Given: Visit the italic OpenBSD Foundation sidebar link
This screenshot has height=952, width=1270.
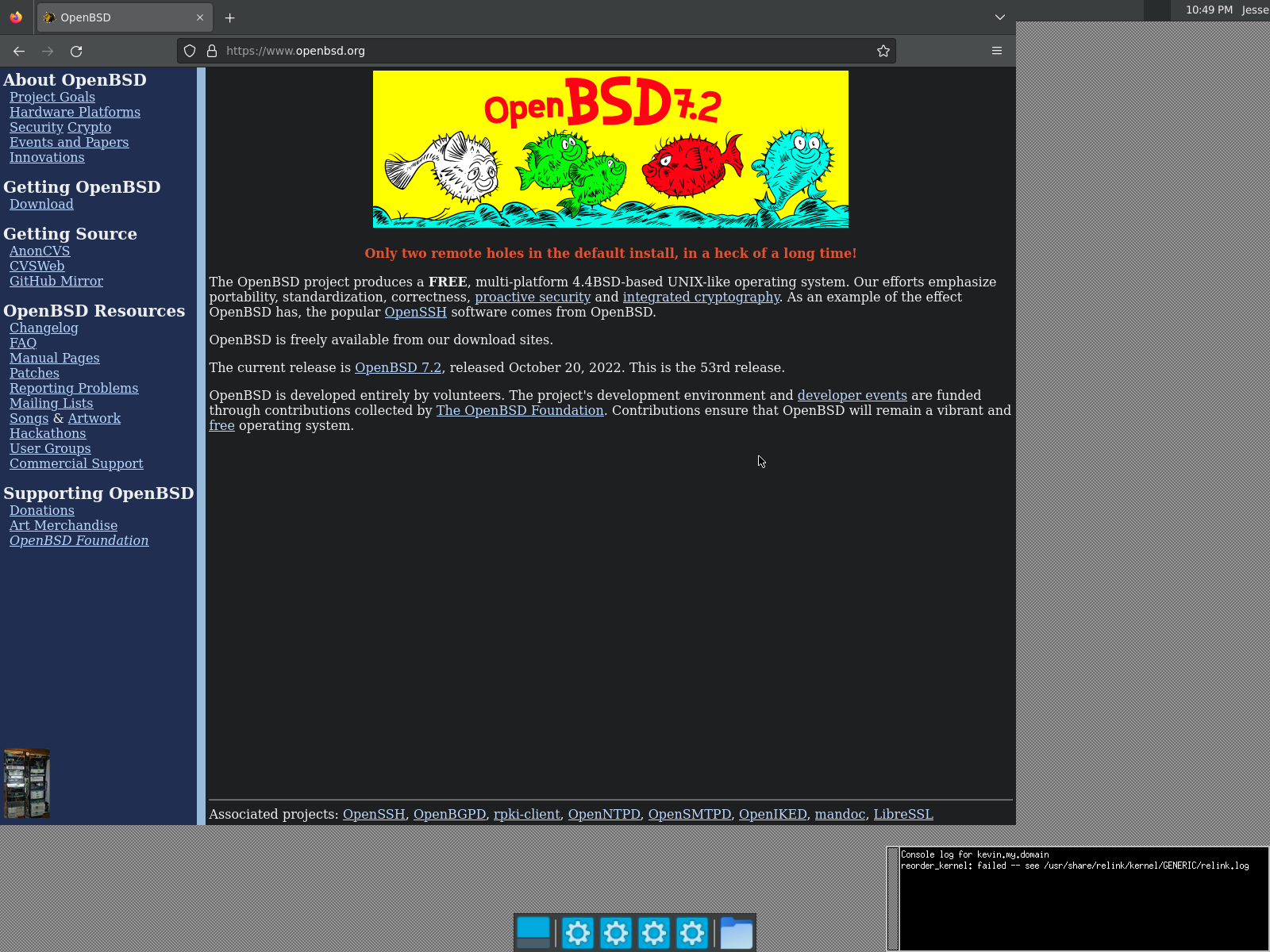Looking at the screenshot, I should [79, 540].
